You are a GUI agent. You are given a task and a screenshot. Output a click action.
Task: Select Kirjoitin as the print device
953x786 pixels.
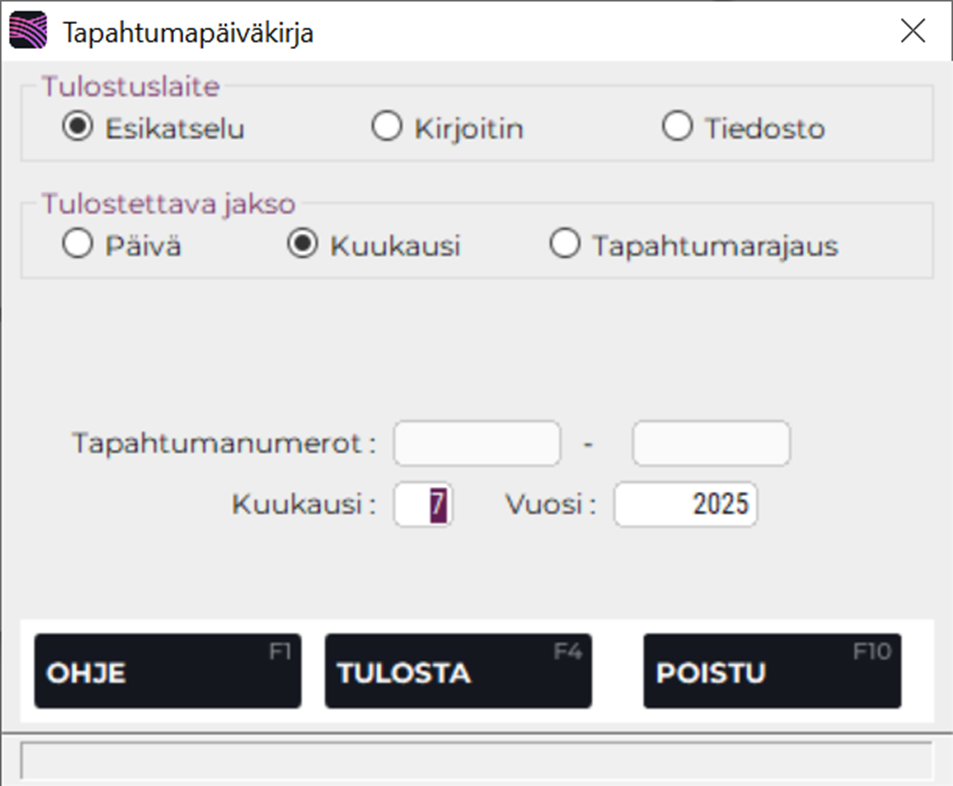pos(386,127)
